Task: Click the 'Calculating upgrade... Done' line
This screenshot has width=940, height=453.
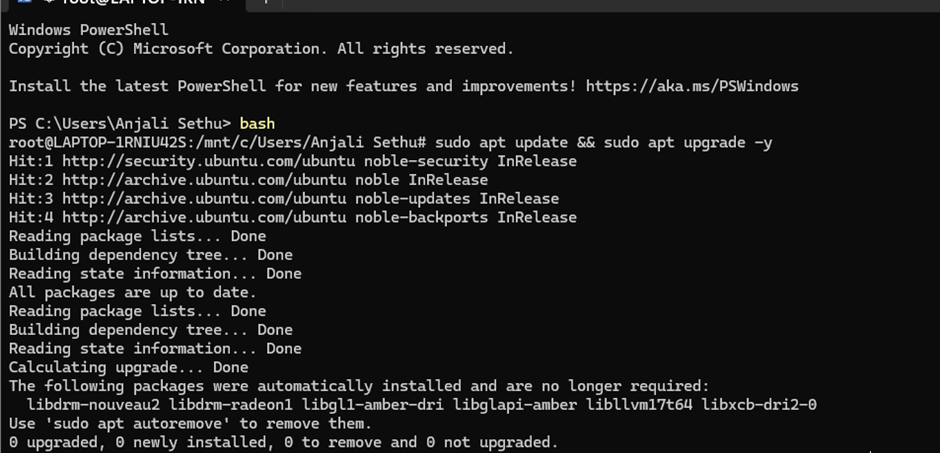Action: pos(128,367)
